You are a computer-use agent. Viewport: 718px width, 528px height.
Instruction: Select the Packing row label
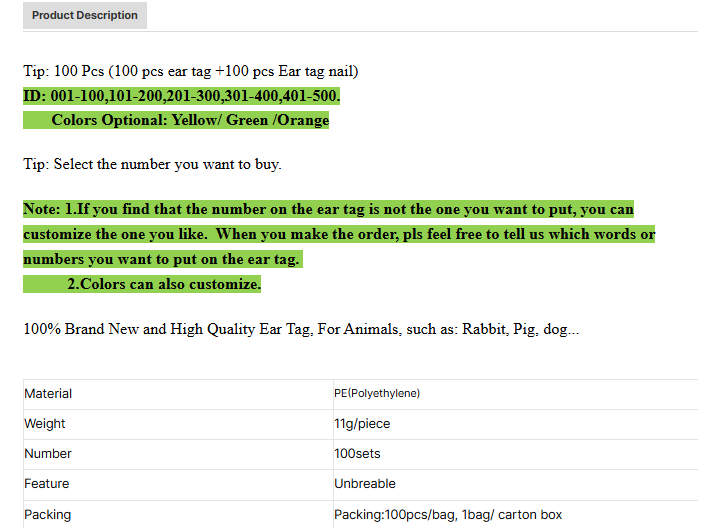coord(47,515)
